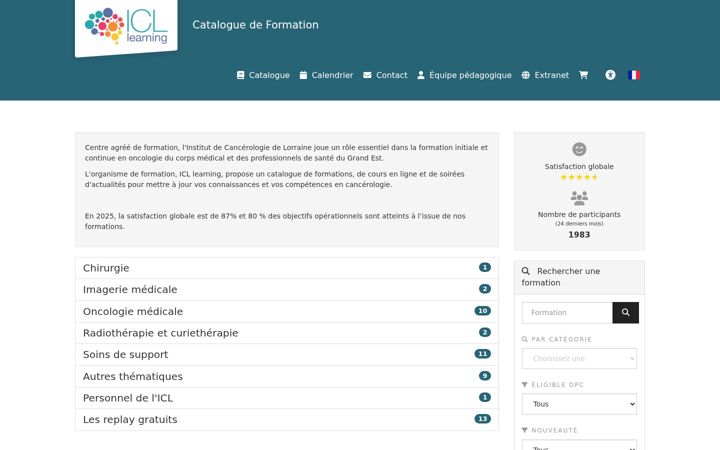Focus the Formation search field
The width and height of the screenshot is (720, 450).
pos(567,312)
